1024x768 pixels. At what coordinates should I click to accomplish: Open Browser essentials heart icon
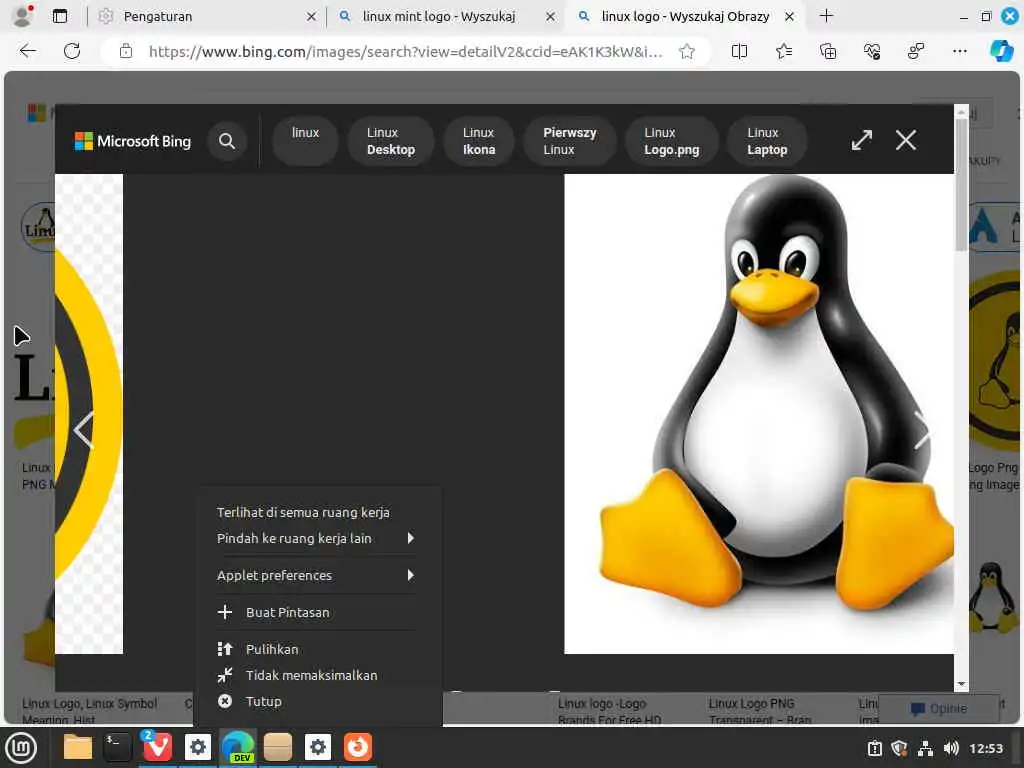872,51
